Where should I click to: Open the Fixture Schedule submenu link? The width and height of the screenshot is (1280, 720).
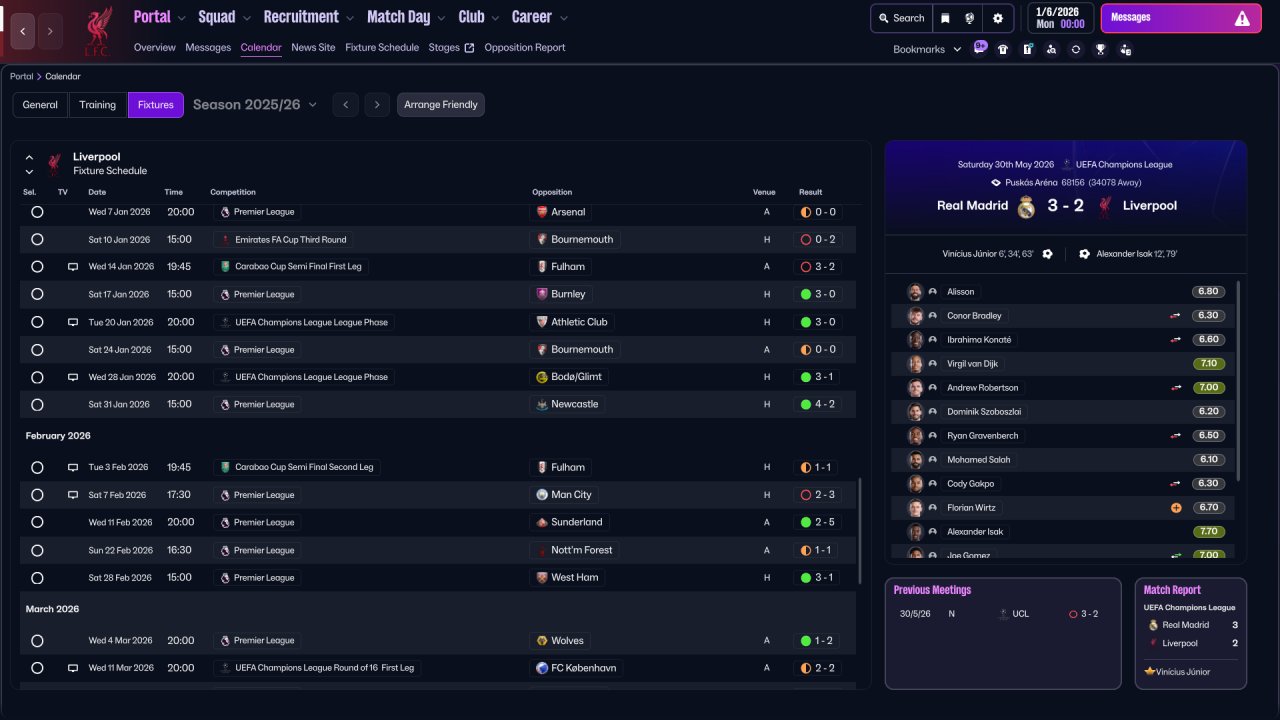coord(382,48)
